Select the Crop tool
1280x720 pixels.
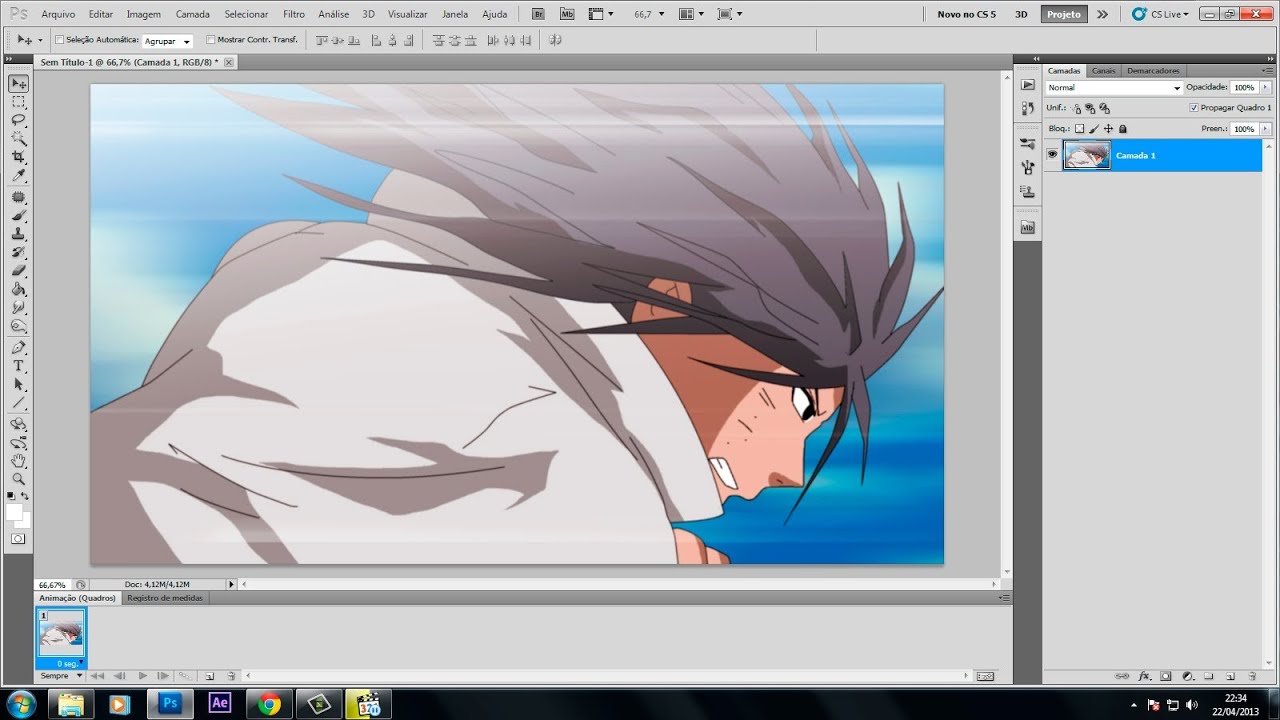[x=18, y=157]
